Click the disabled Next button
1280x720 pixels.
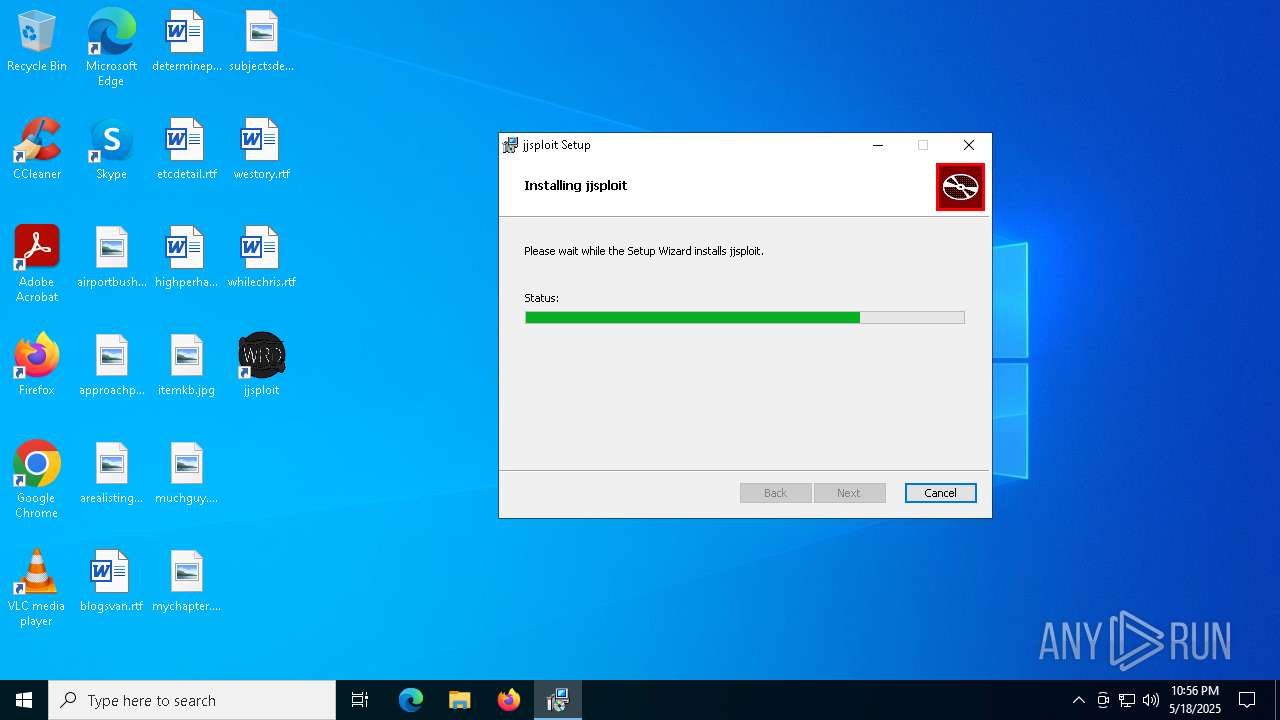(849, 493)
